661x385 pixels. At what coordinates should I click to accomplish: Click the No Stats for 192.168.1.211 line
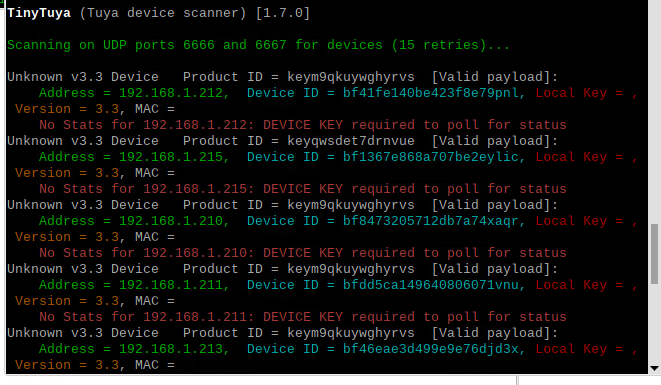coord(303,317)
